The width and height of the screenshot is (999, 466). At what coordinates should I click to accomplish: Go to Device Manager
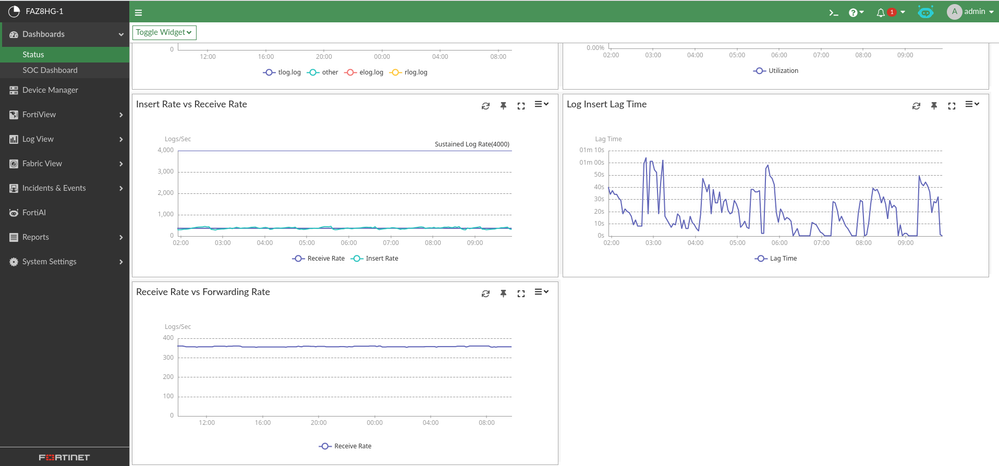click(x=50, y=90)
